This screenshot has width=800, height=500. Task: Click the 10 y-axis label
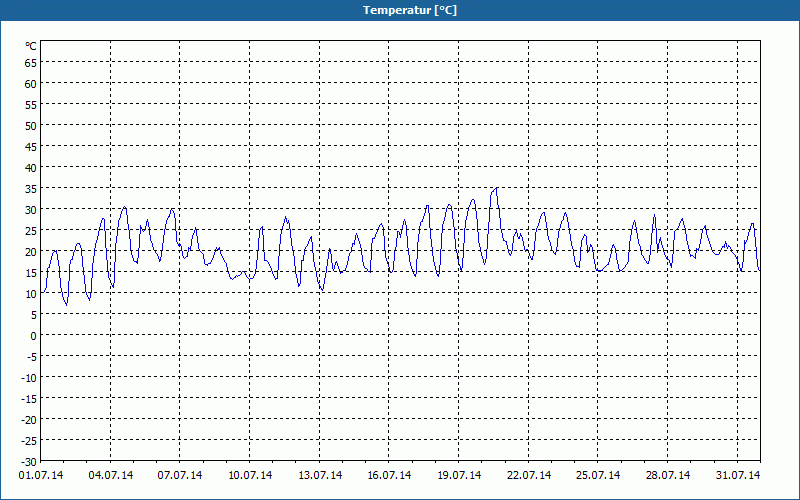[31, 294]
